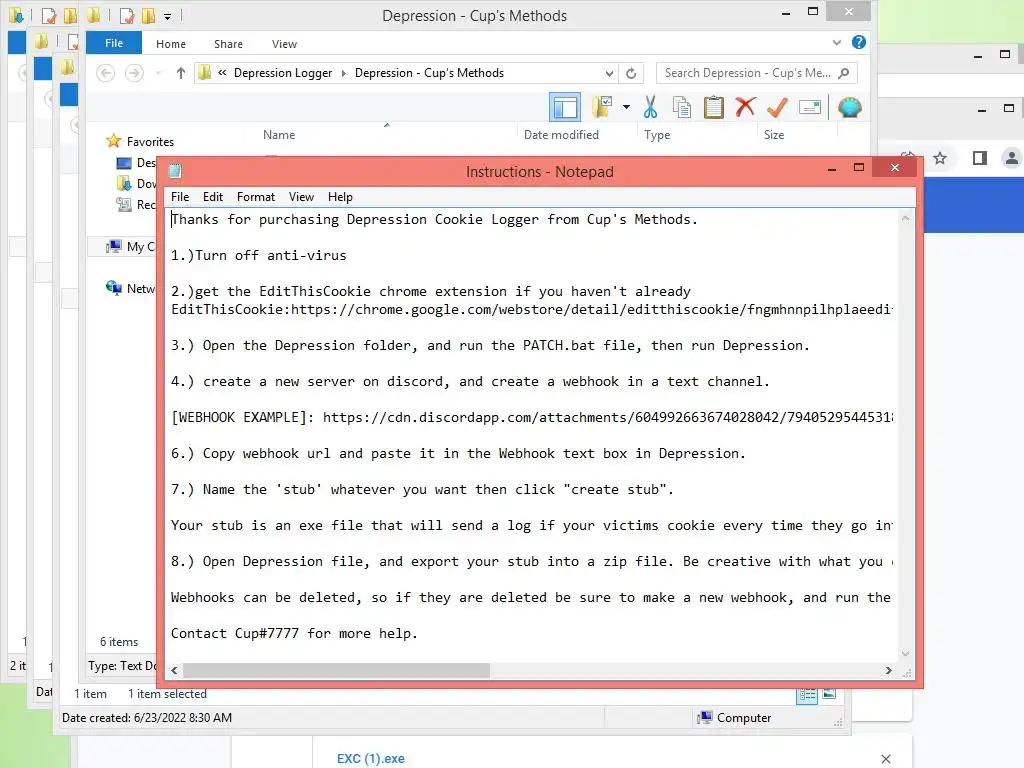Click Depression Logger in the address path
Viewport: 1024px width, 768px height.
click(x=283, y=73)
